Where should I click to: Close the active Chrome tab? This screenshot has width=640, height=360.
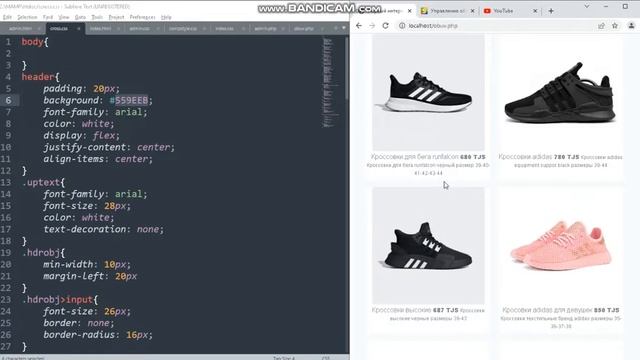click(x=409, y=11)
